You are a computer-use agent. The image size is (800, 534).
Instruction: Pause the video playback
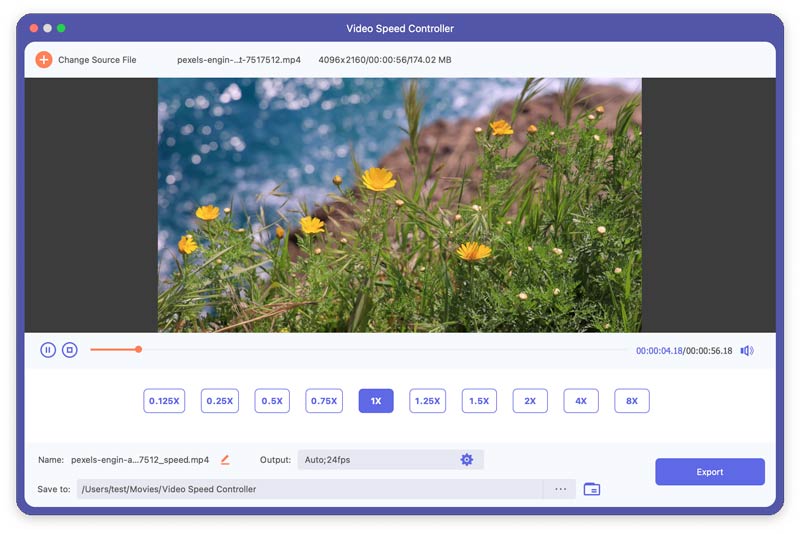[48, 350]
